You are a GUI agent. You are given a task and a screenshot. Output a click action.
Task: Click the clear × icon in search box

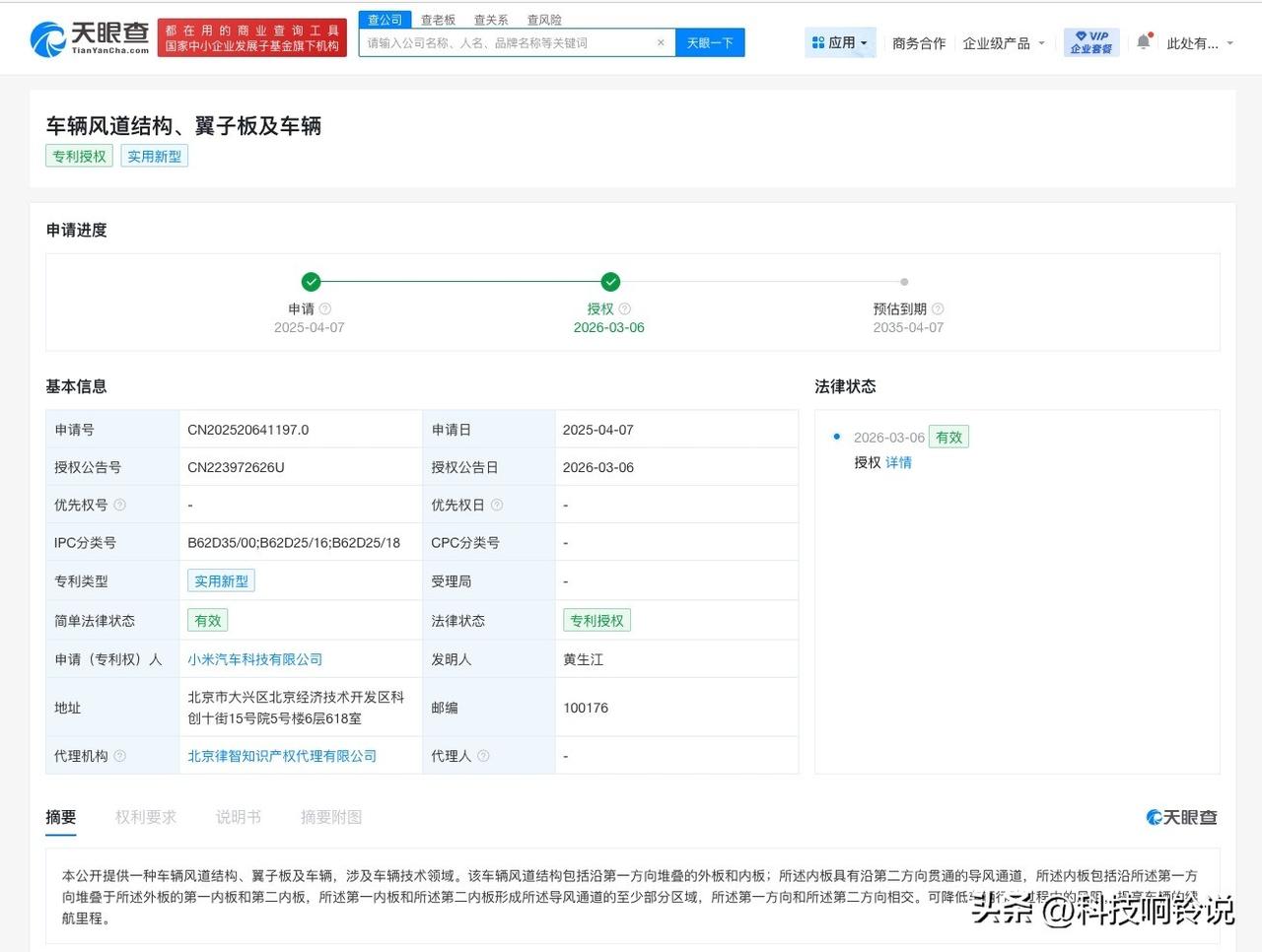(x=662, y=42)
